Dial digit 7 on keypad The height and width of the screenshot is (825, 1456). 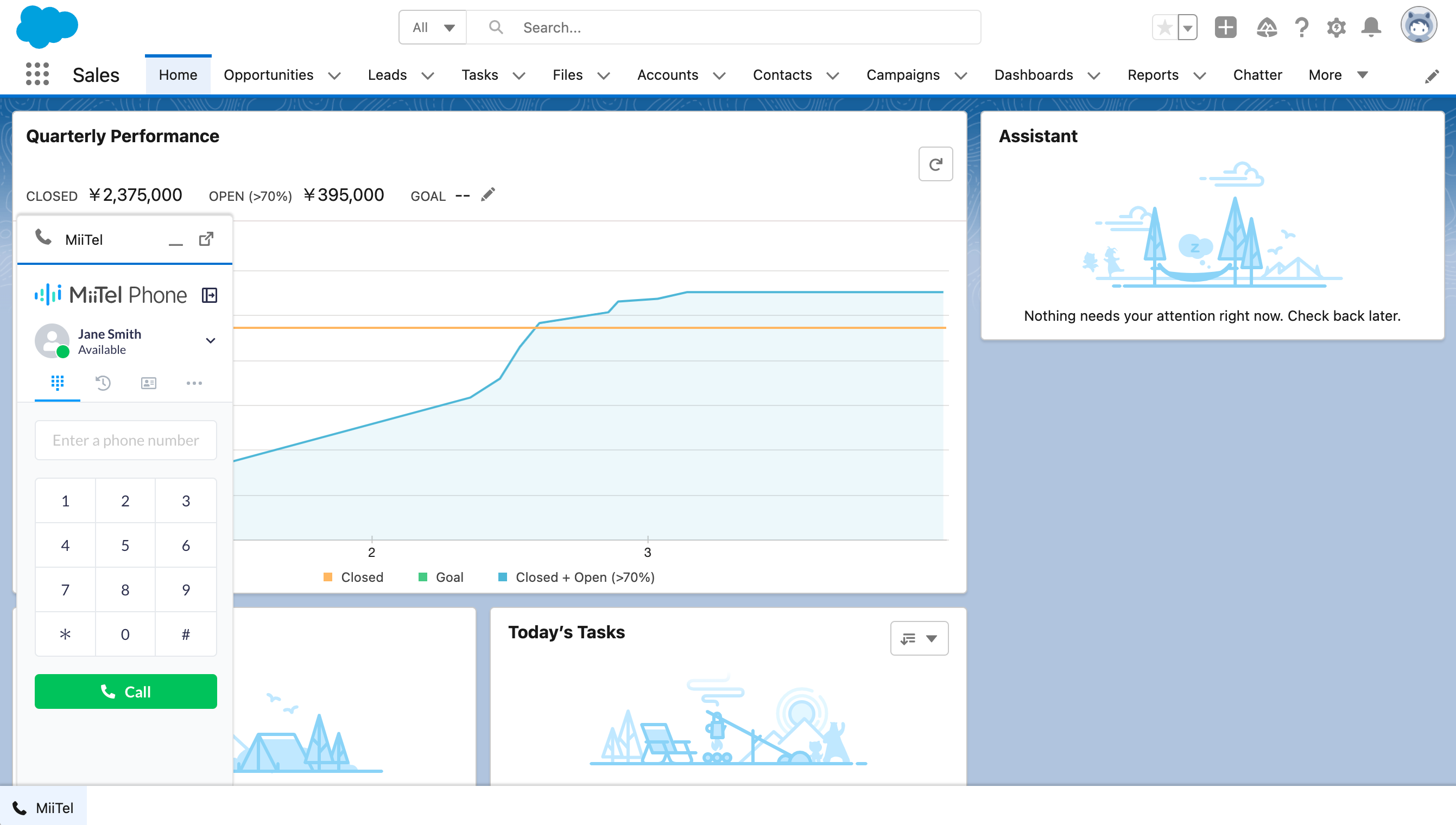point(65,590)
